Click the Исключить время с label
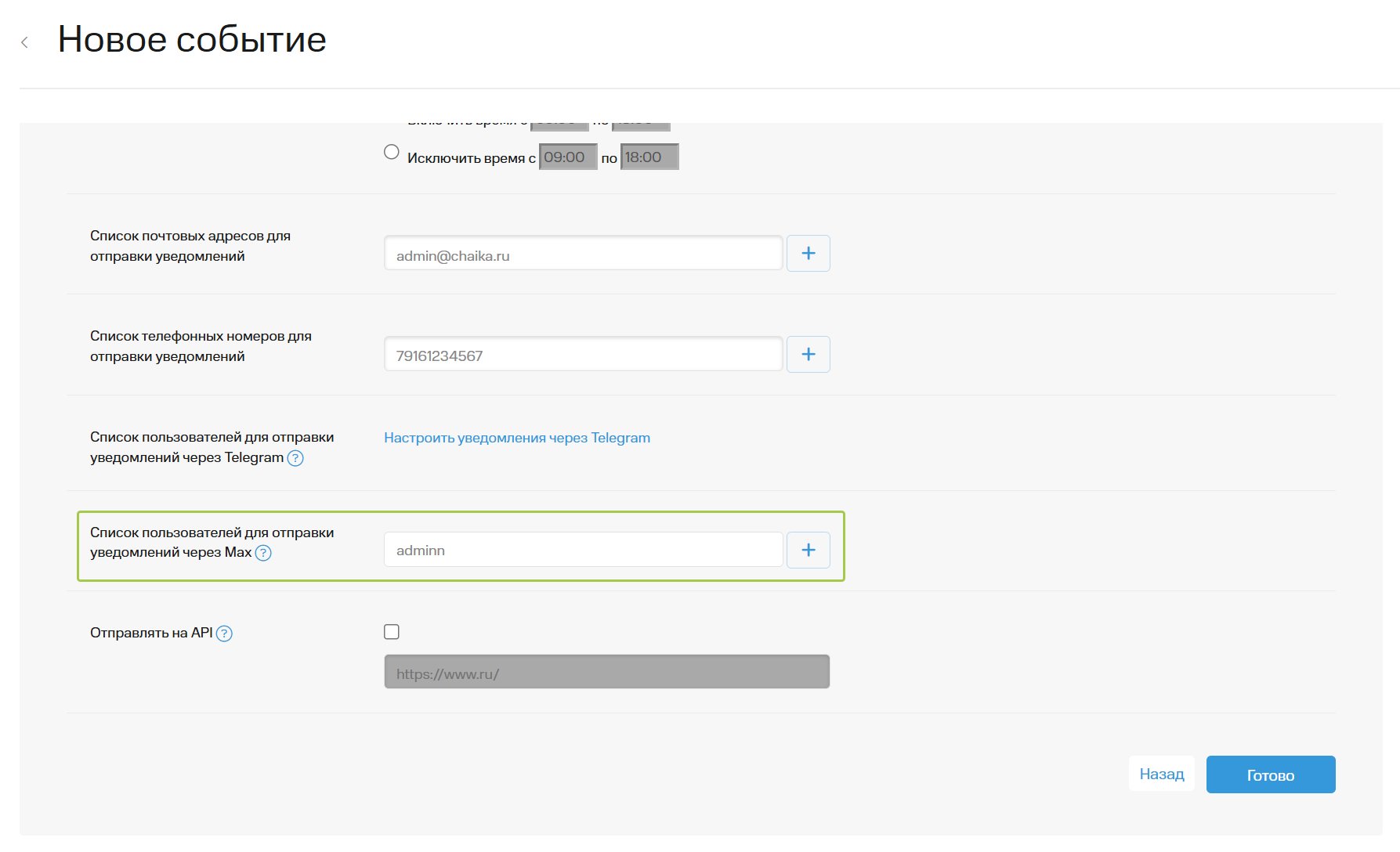The width and height of the screenshot is (1400, 852). [x=472, y=158]
